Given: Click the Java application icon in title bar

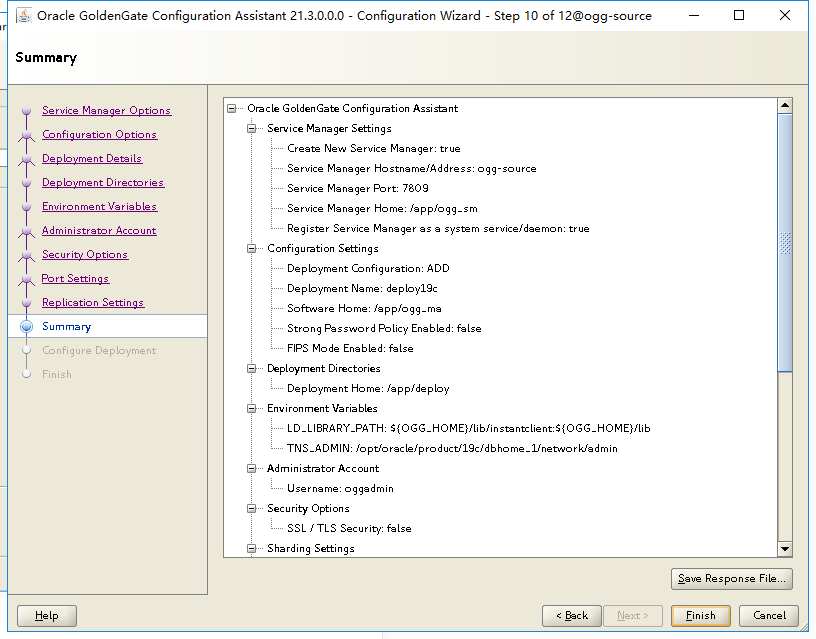Looking at the screenshot, I should click(23, 16).
